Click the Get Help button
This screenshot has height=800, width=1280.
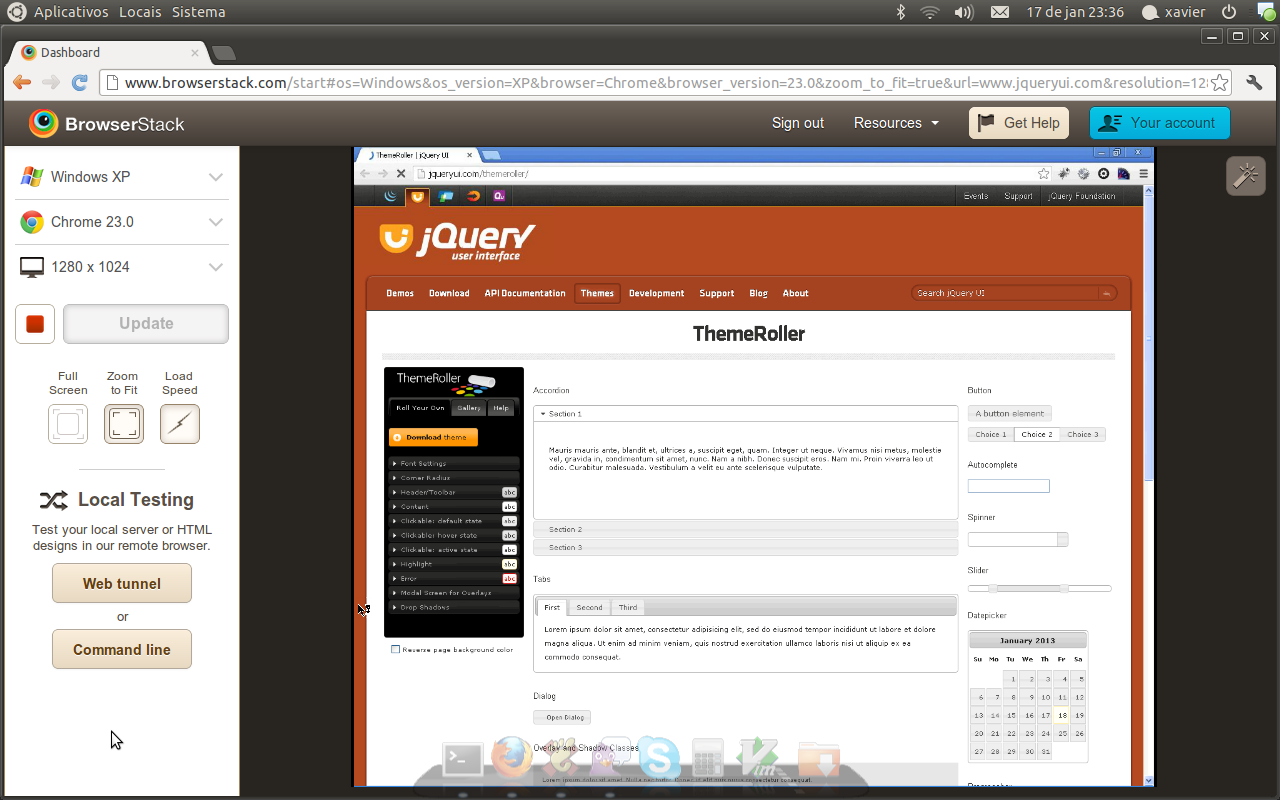coord(1019,123)
